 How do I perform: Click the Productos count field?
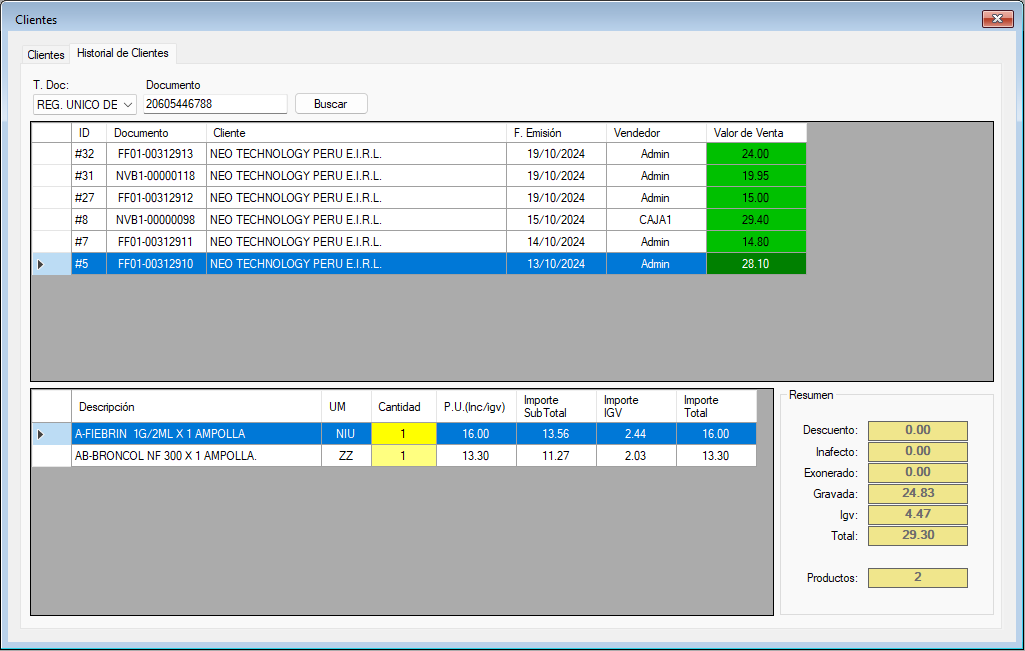(x=917, y=578)
